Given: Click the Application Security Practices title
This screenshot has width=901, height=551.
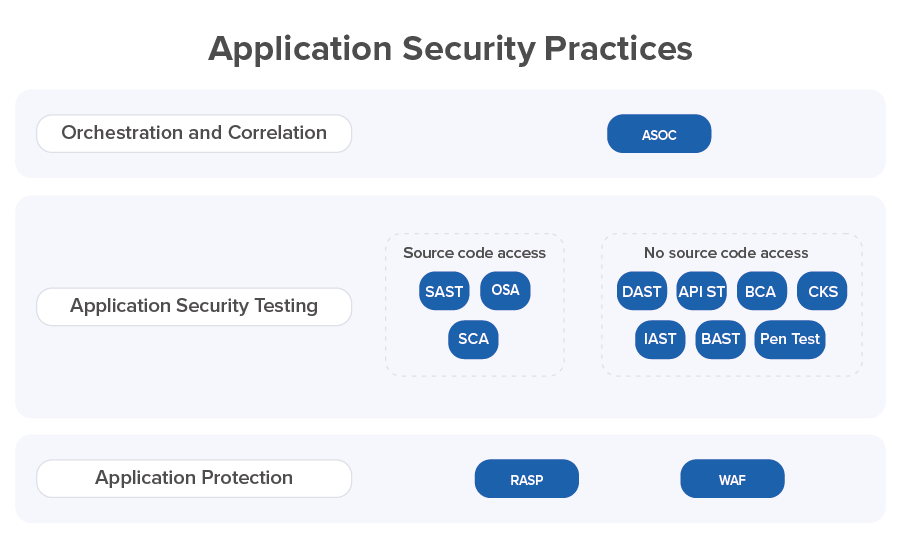Looking at the screenshot, I should (x=450, y=49).
